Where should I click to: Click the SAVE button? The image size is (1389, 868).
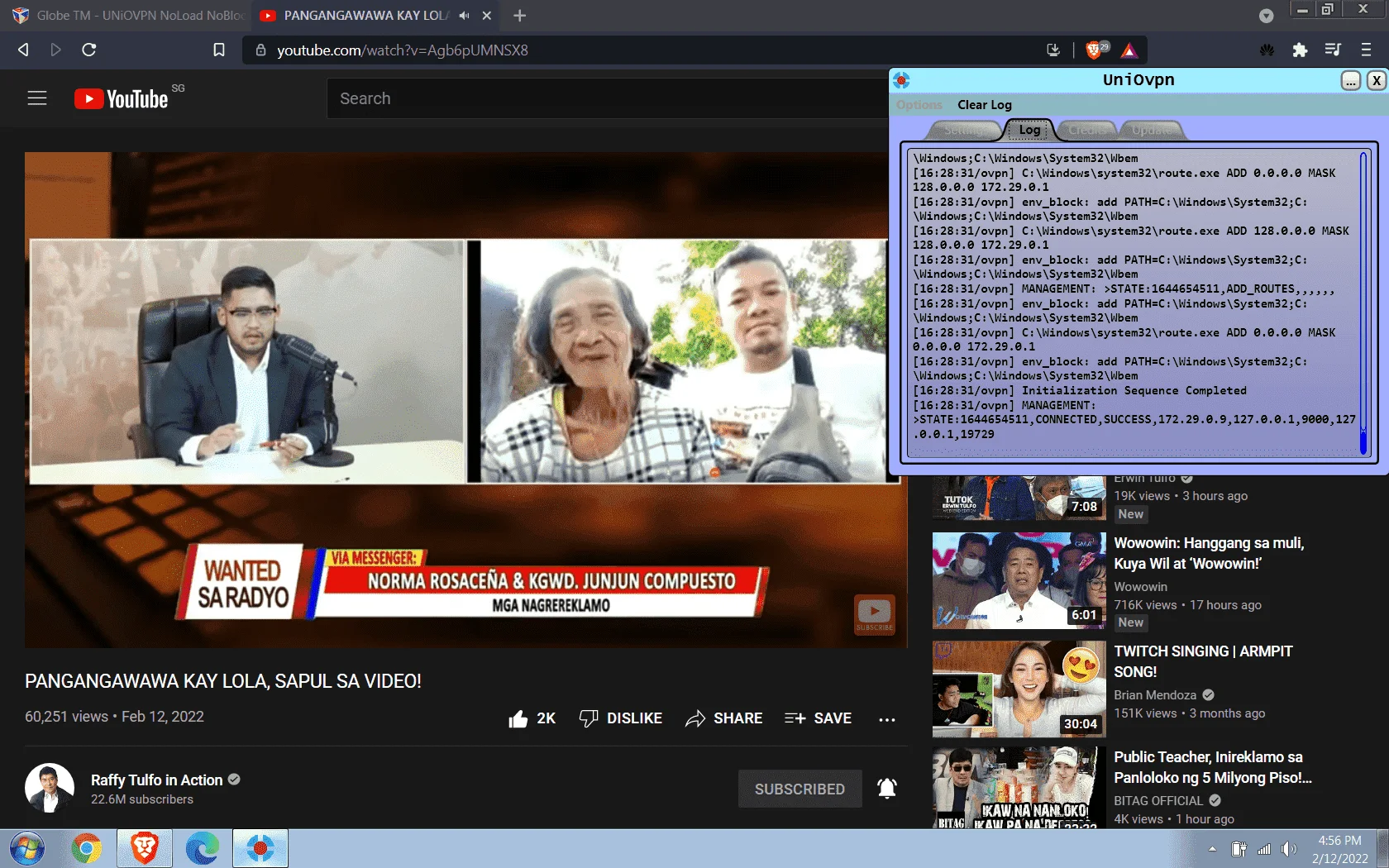tap(818, 718)
